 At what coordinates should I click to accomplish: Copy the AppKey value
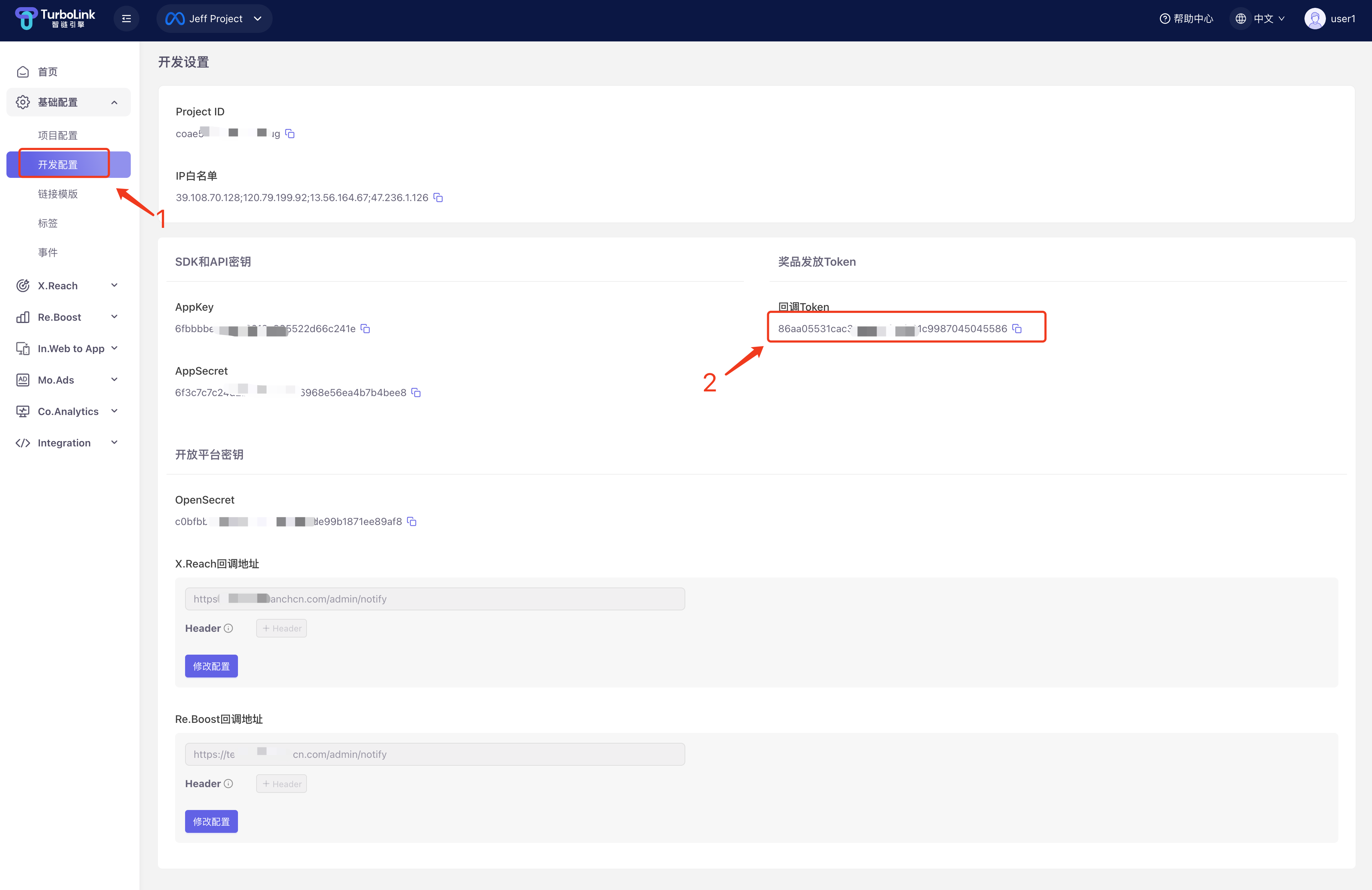[365, 328]
